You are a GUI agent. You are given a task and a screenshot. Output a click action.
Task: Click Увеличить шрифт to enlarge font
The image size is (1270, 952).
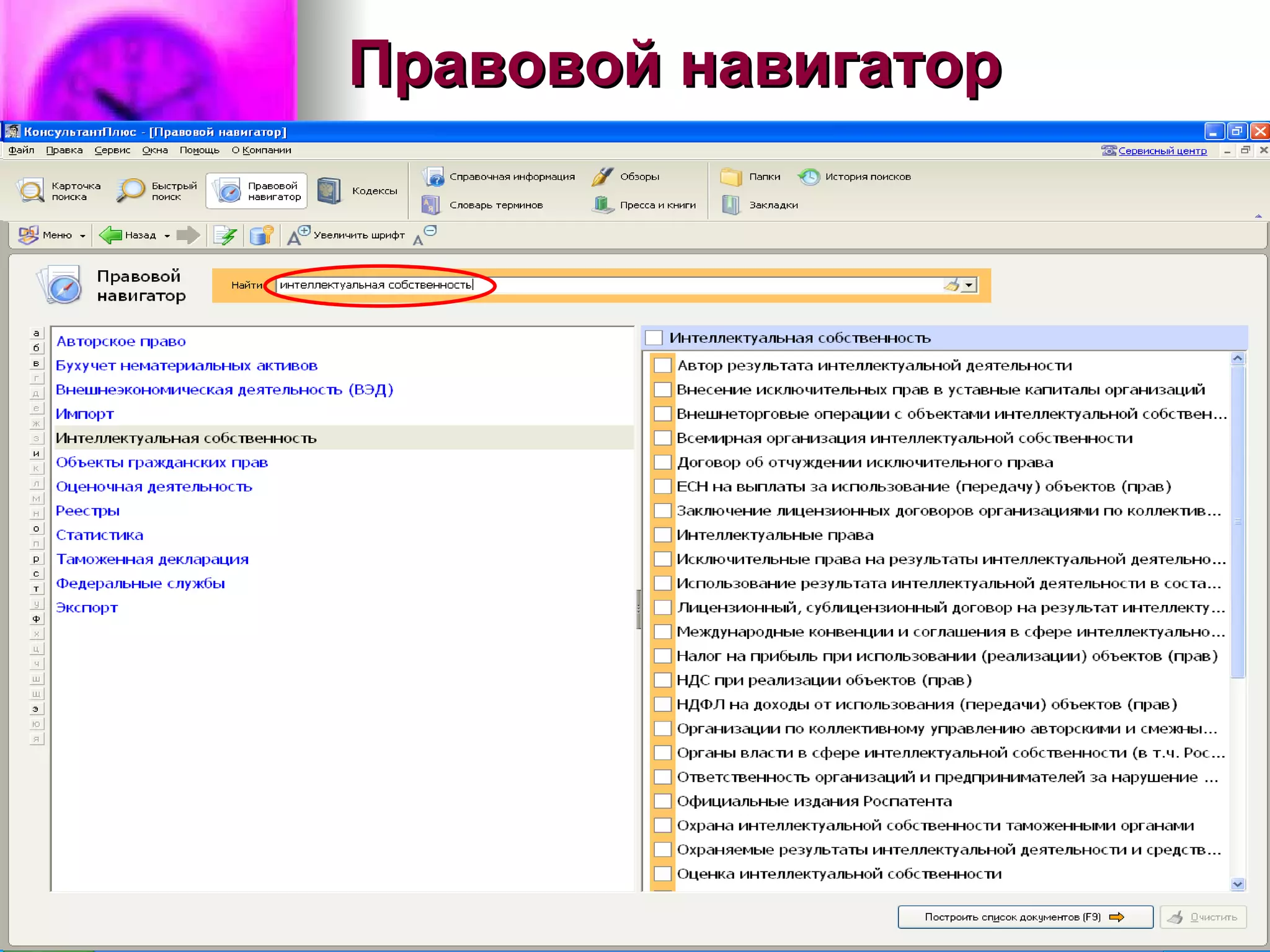346,235
